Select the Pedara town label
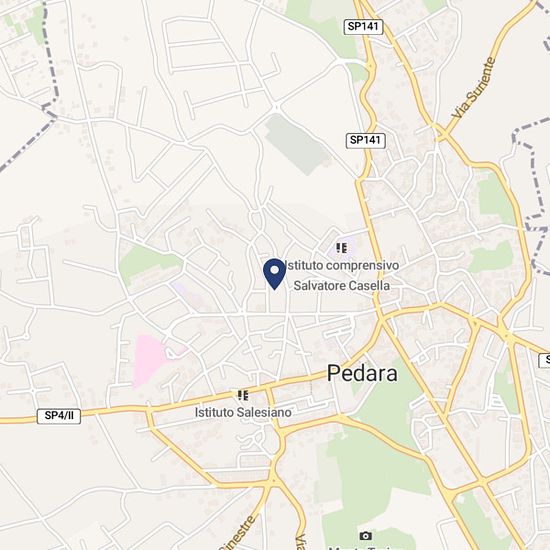Image resolution: width=550 pixels, height=550 pixels. point(362,373)
